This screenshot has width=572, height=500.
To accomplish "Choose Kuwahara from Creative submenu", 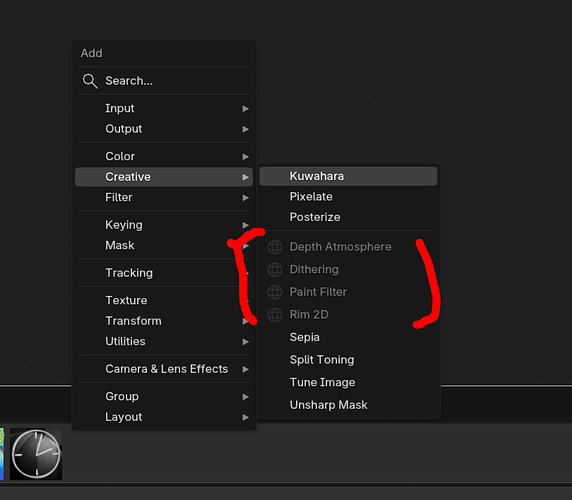I will point(348,176).
